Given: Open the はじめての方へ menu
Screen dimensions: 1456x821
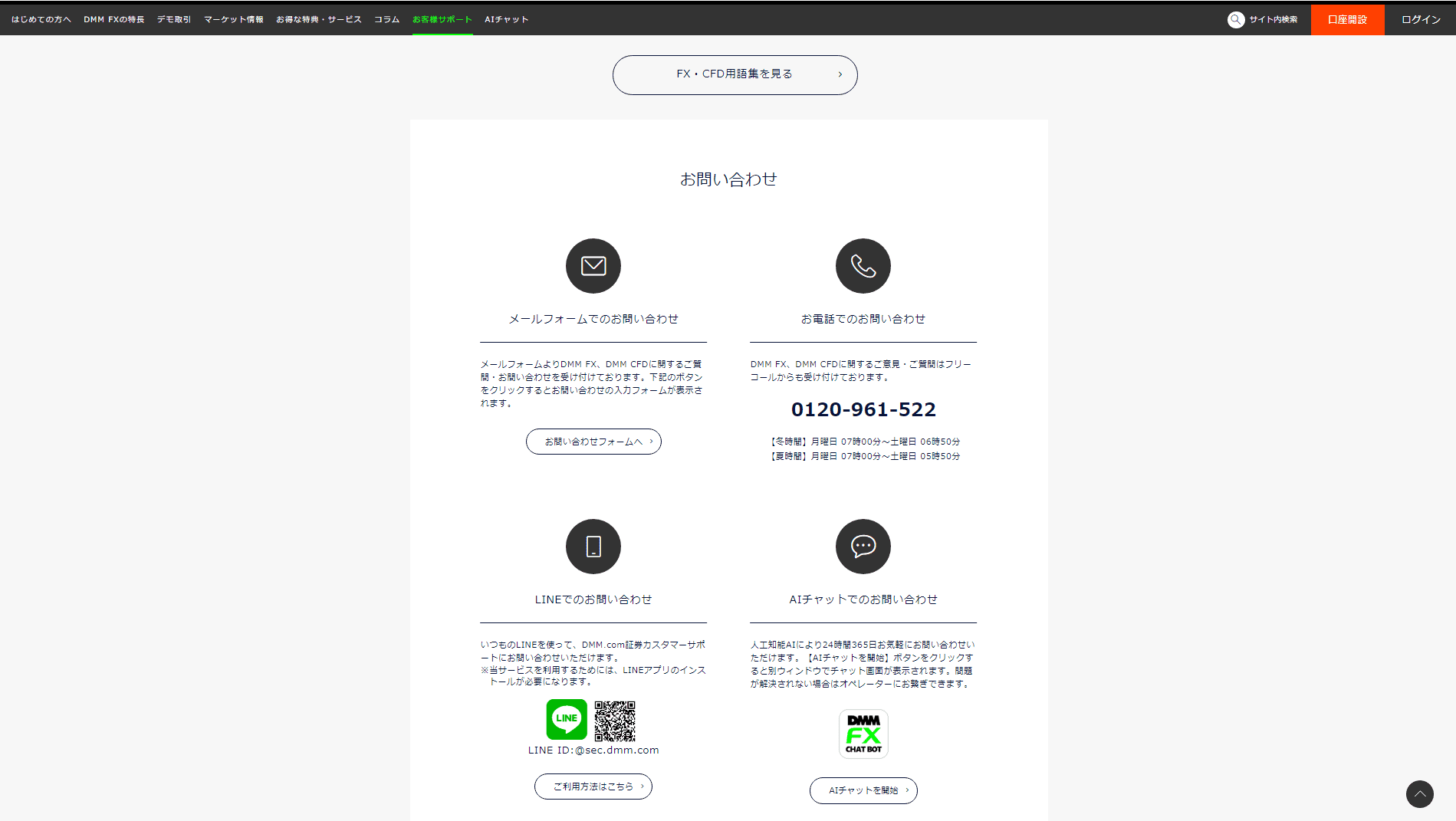Looking at the screenshot, I should tap(41, 20).
